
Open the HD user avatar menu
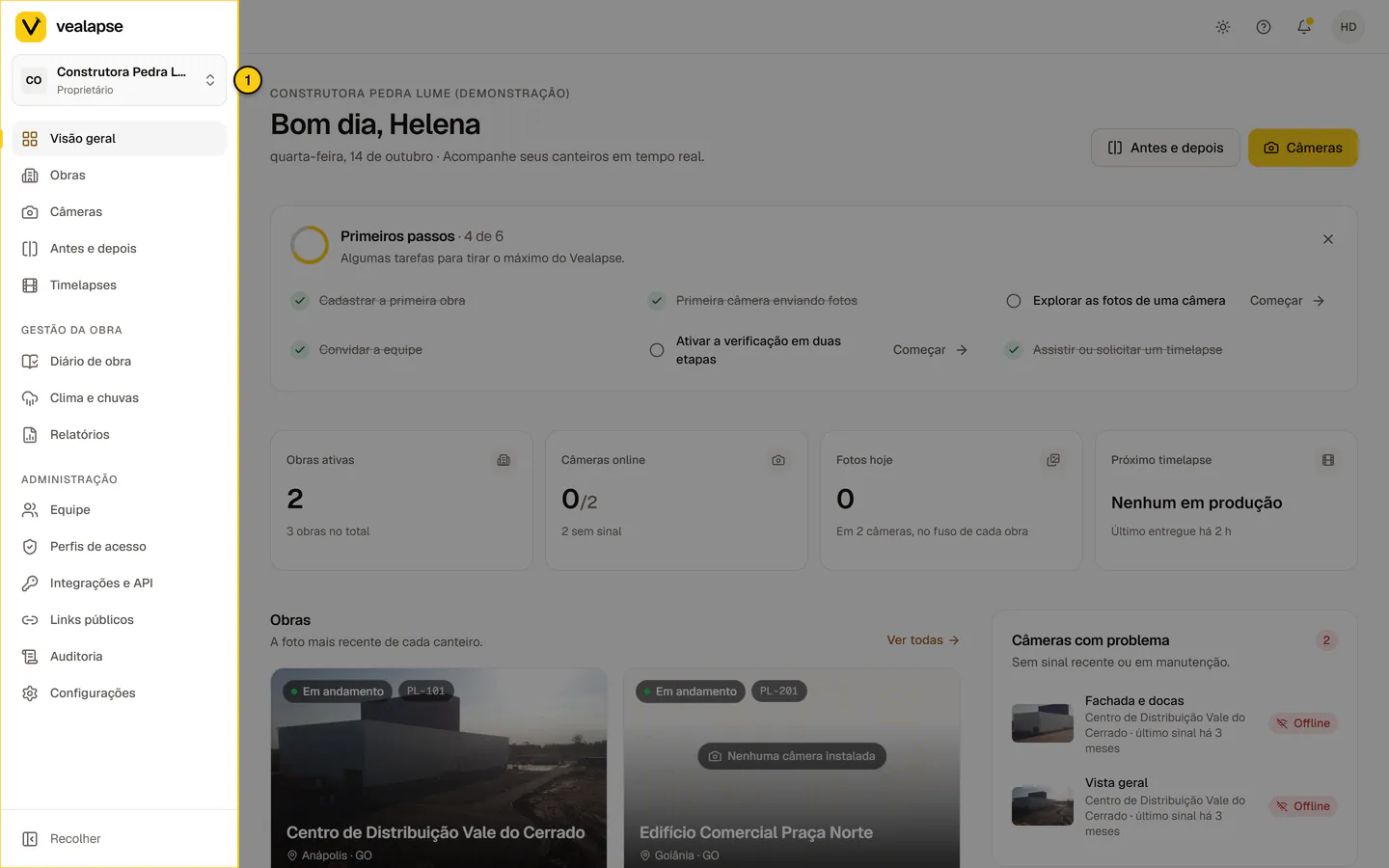(x=1348, y=27)
